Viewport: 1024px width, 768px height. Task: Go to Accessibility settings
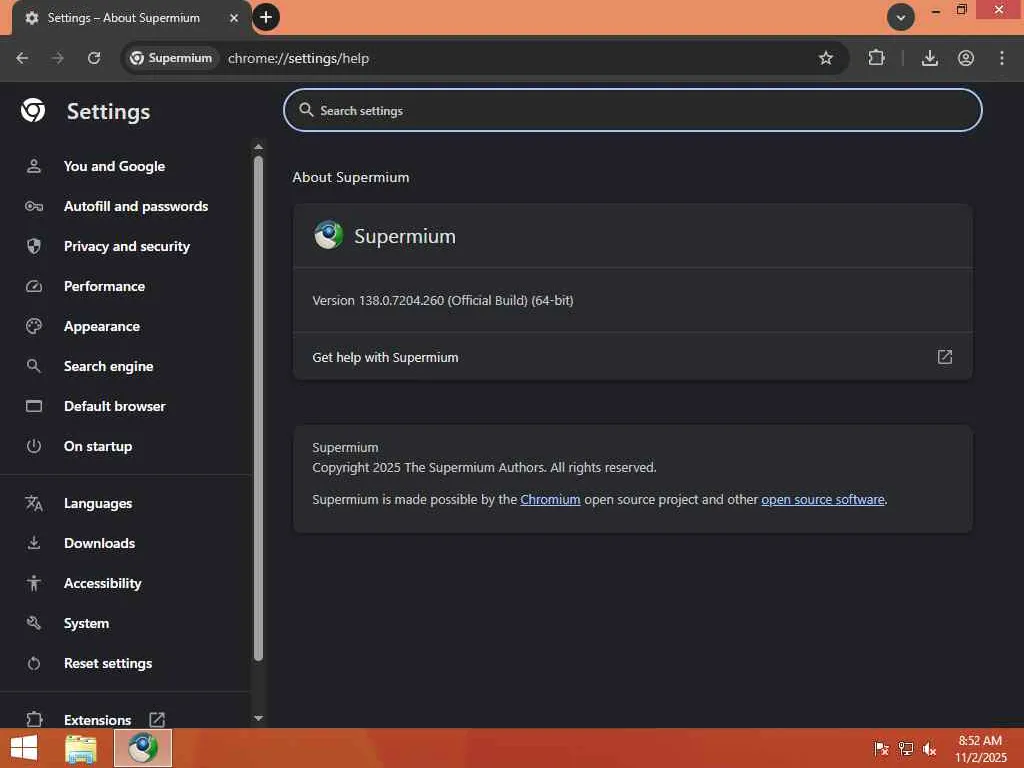coord(103,583)
